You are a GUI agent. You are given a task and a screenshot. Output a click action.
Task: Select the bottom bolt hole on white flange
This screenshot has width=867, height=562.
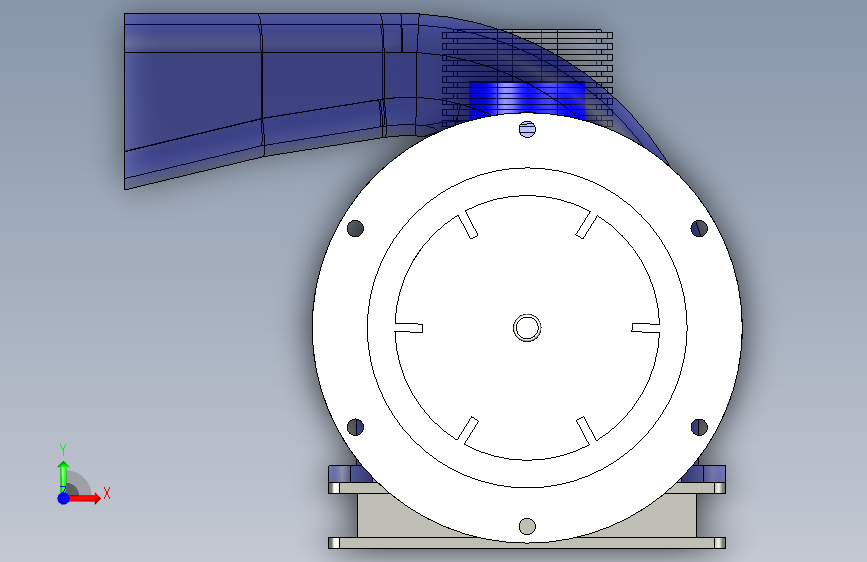pyautogui.click(x=527, y=526)
